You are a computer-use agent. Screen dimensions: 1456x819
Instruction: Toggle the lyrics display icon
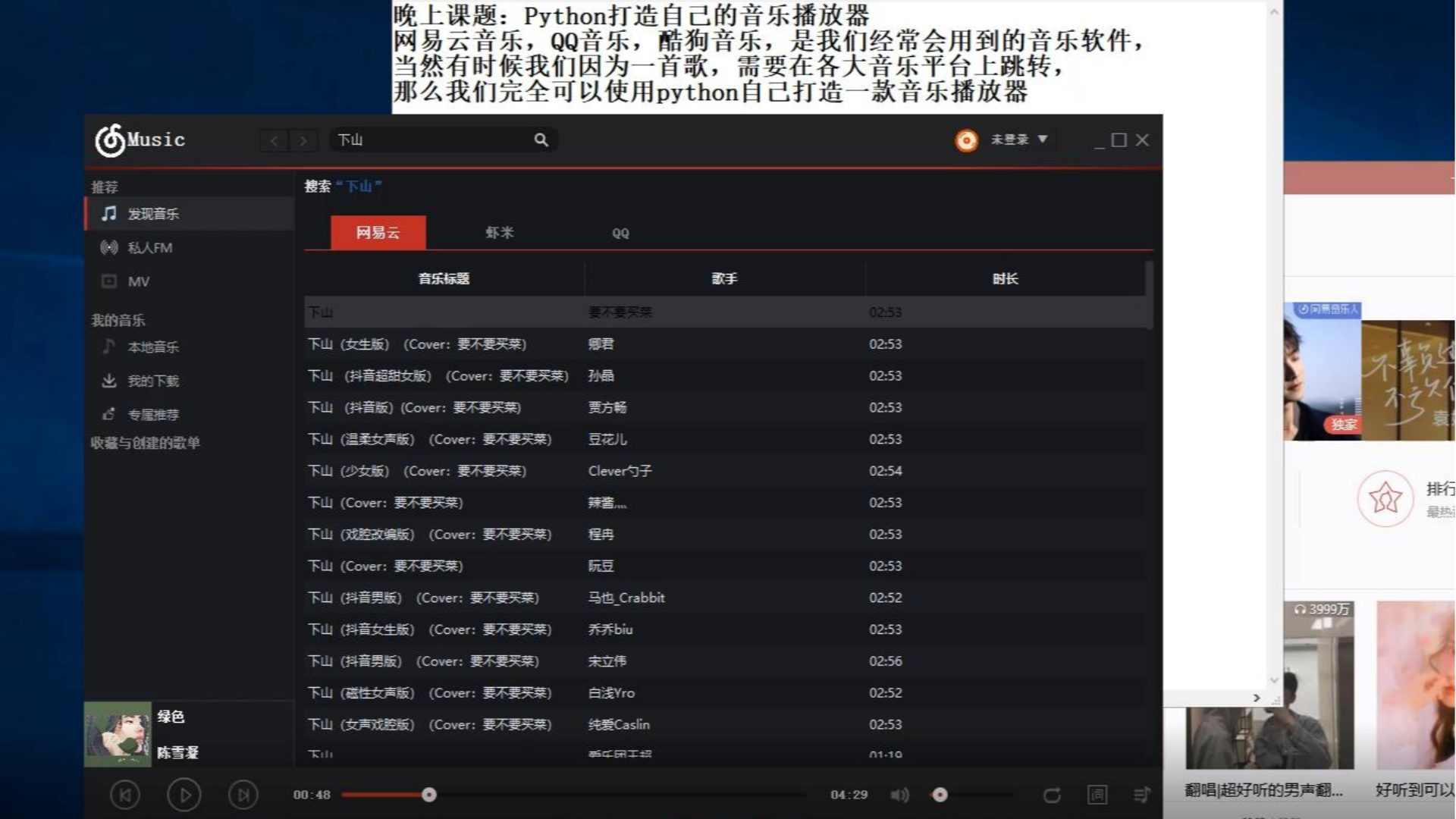click(x=1097, y=795)
